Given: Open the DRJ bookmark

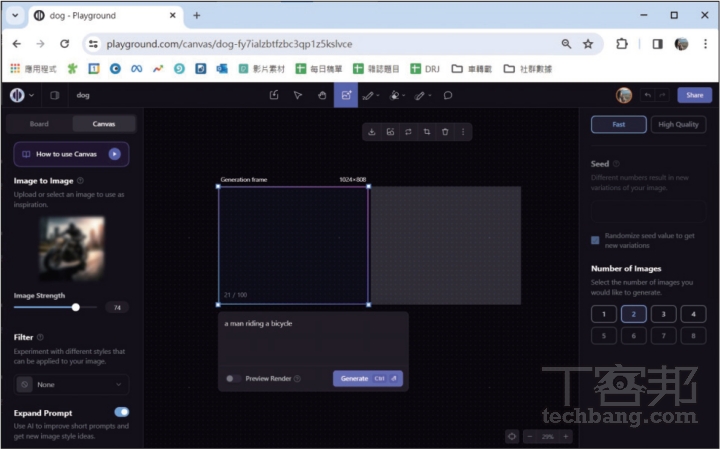Looking at the screenshot, I should tap(425, 69).
